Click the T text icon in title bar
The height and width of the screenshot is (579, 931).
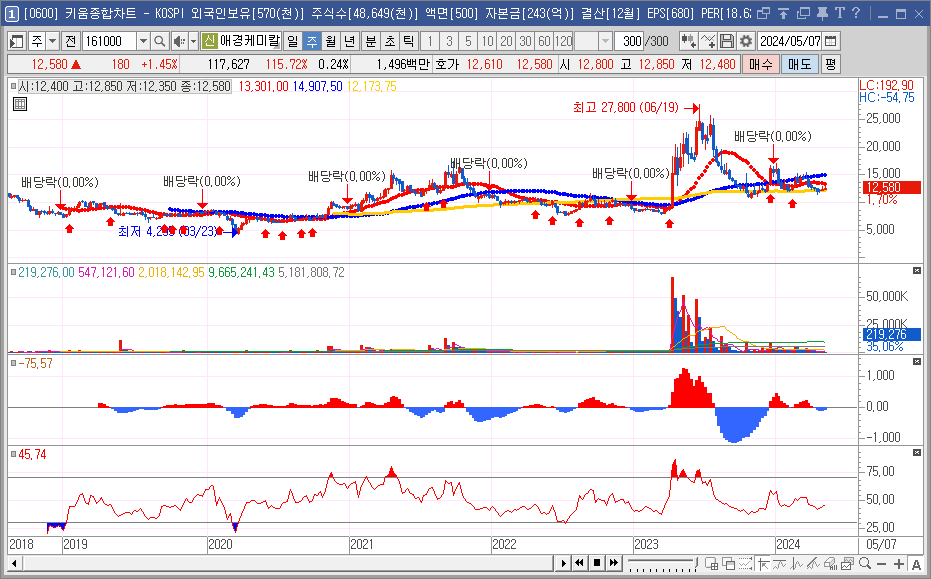coord(840,13)
